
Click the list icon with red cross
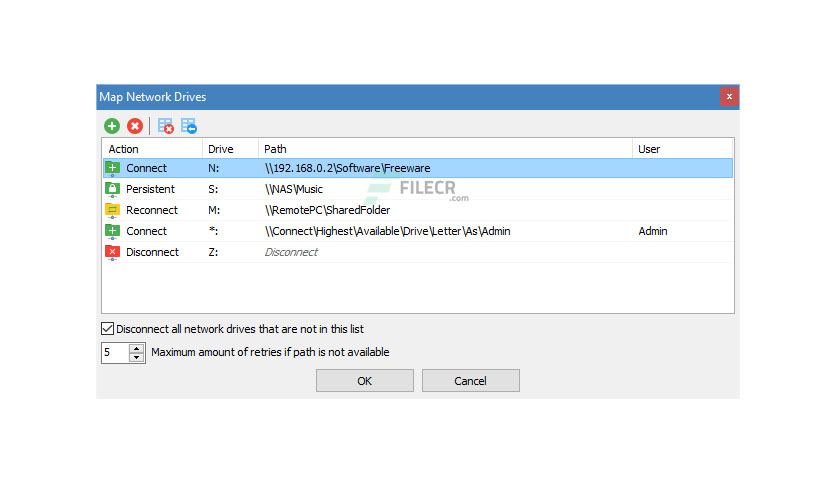[166, 126]
